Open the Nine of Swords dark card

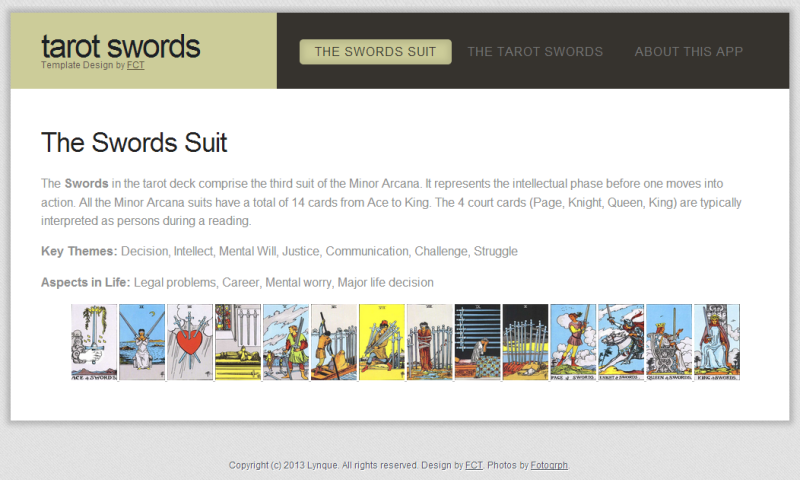478,342
